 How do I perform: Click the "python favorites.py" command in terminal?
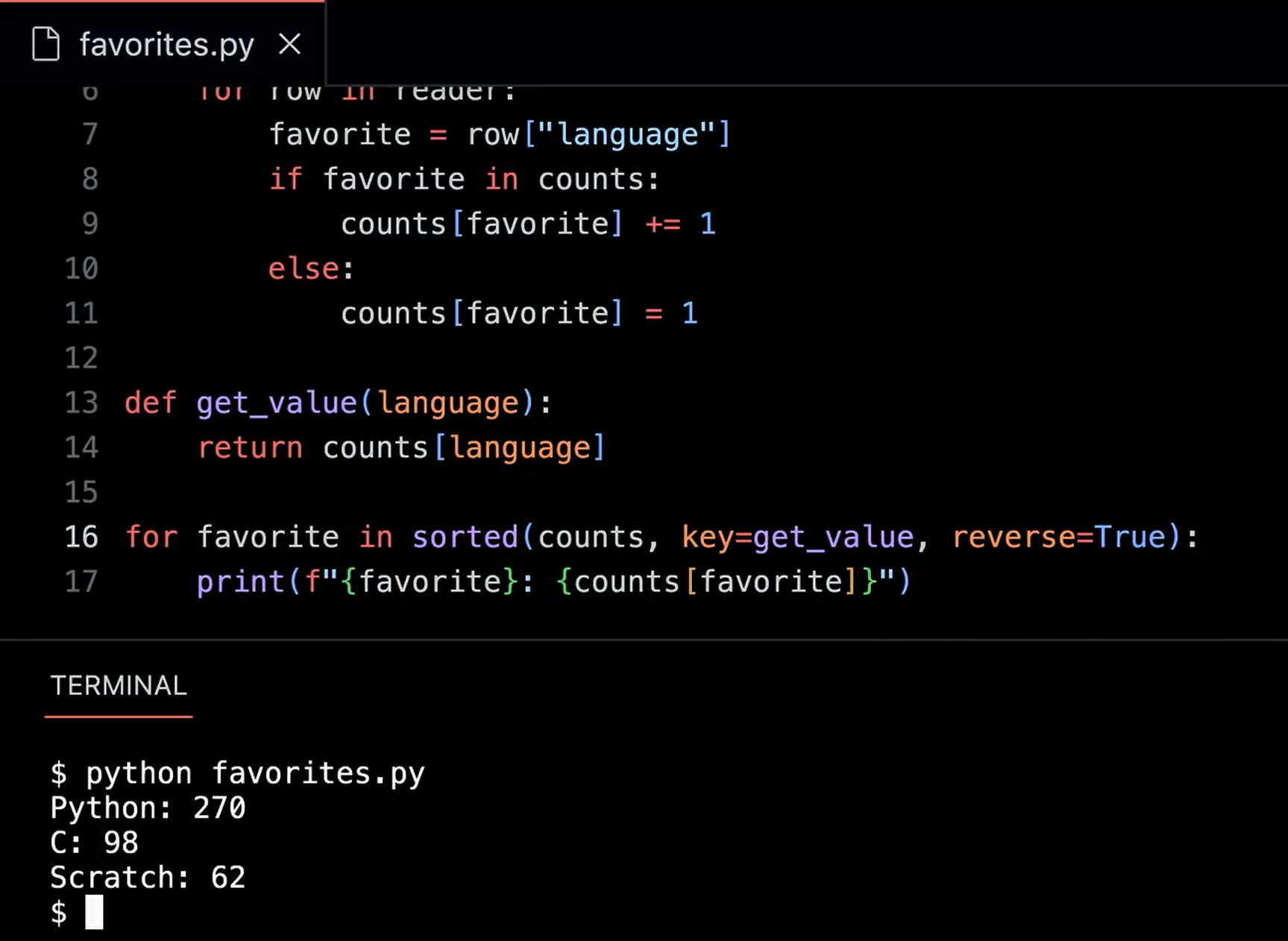pos(254,773)
